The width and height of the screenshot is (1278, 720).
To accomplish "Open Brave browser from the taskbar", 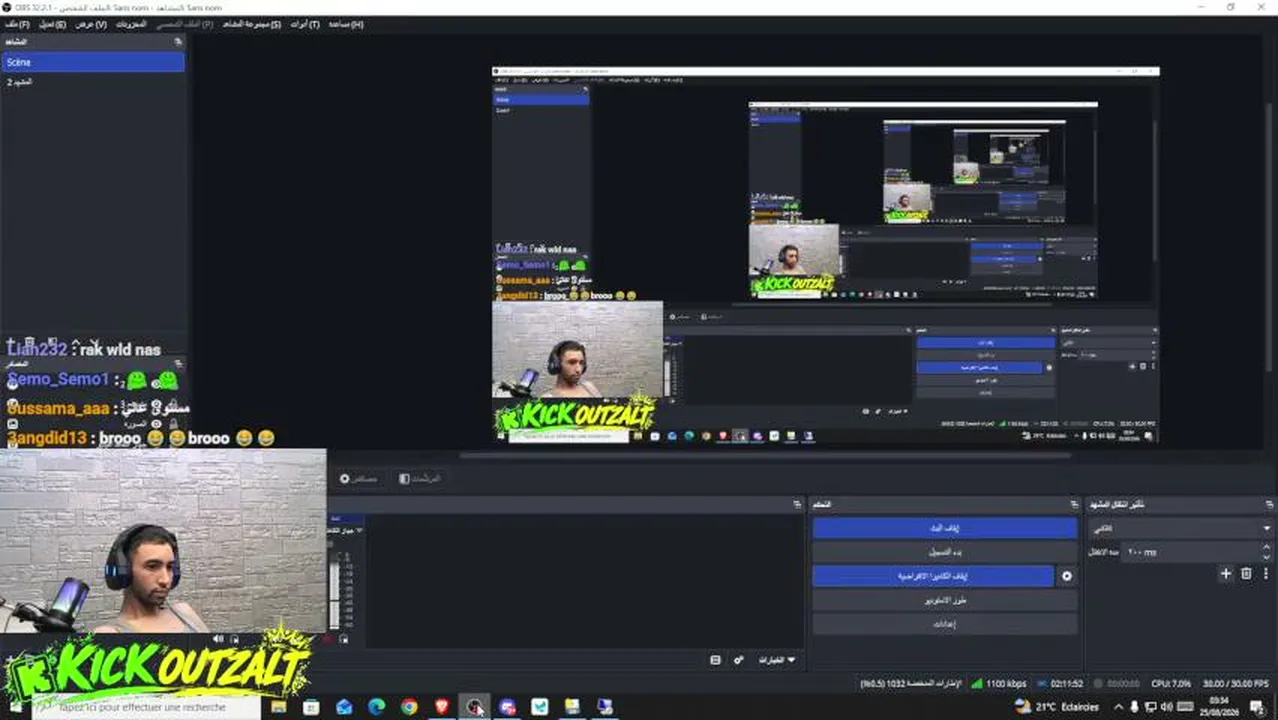I will 442,707.
